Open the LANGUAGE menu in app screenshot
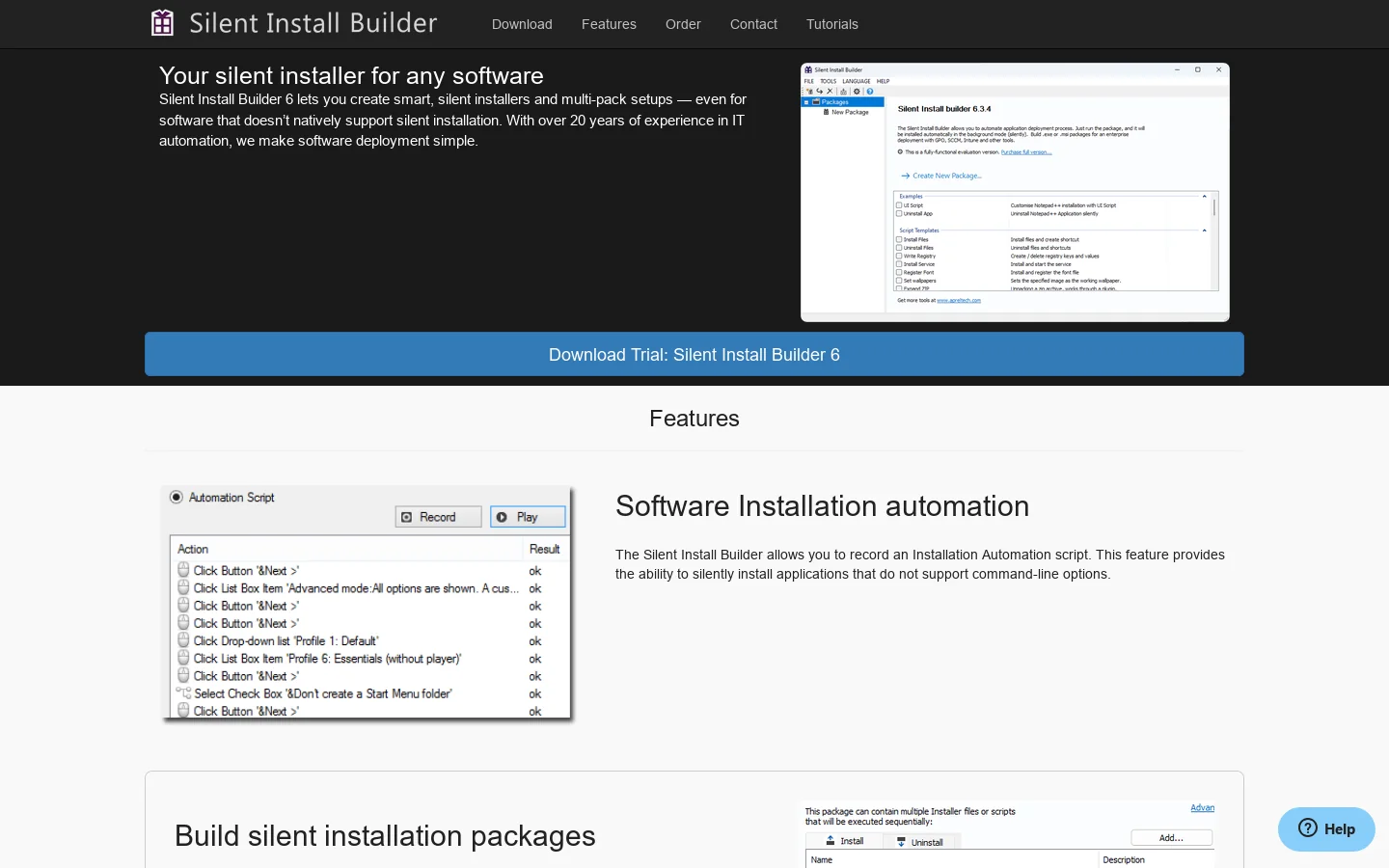Viewport: 1389px width, 868px height. tap(857, 81)
